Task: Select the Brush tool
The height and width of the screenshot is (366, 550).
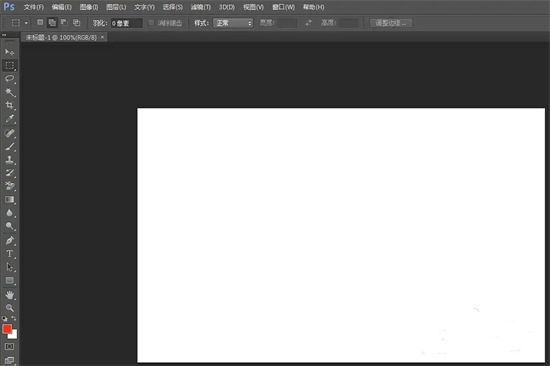Action: coord(9,146)
